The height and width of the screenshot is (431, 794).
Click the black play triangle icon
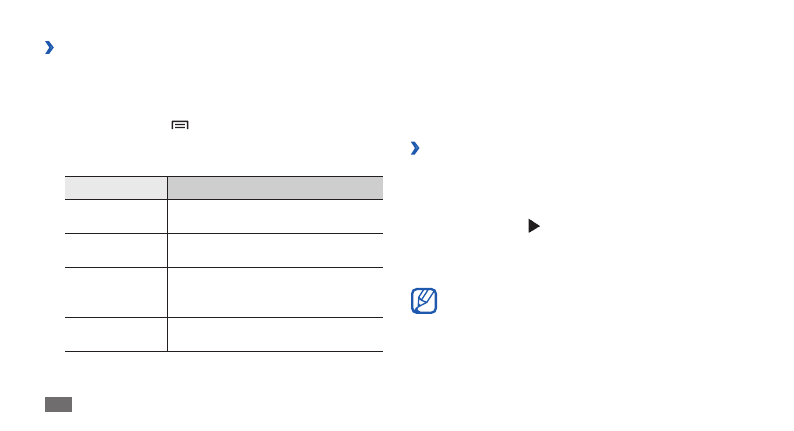534,226
